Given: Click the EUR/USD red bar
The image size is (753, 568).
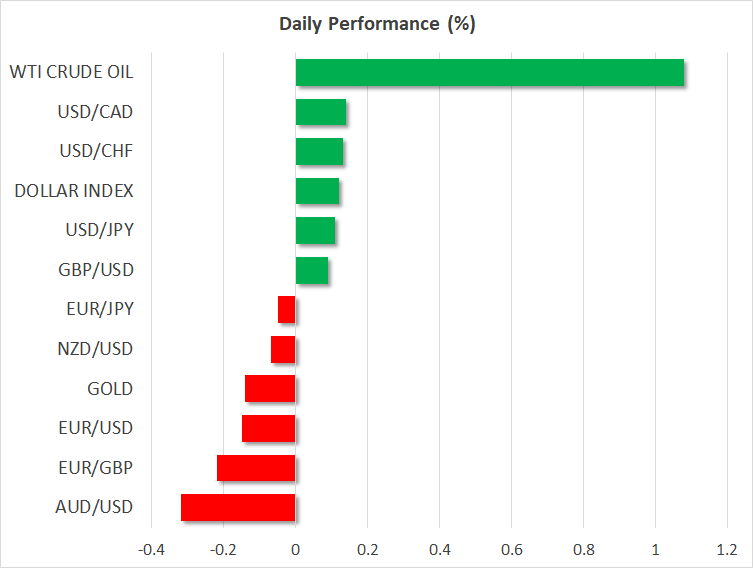Looking at the screenshot, I should point(268,428).
